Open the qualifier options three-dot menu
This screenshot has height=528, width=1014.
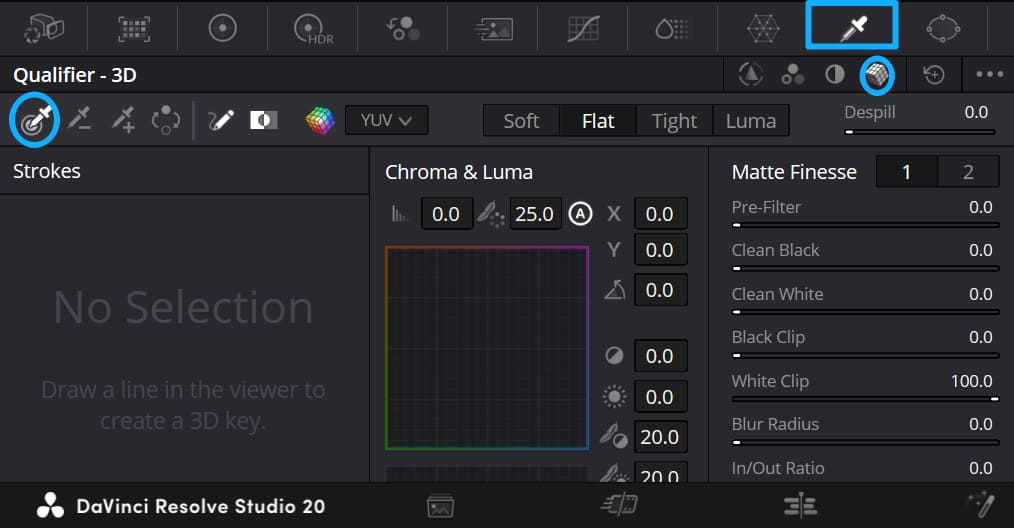click(x=989, y=74)
